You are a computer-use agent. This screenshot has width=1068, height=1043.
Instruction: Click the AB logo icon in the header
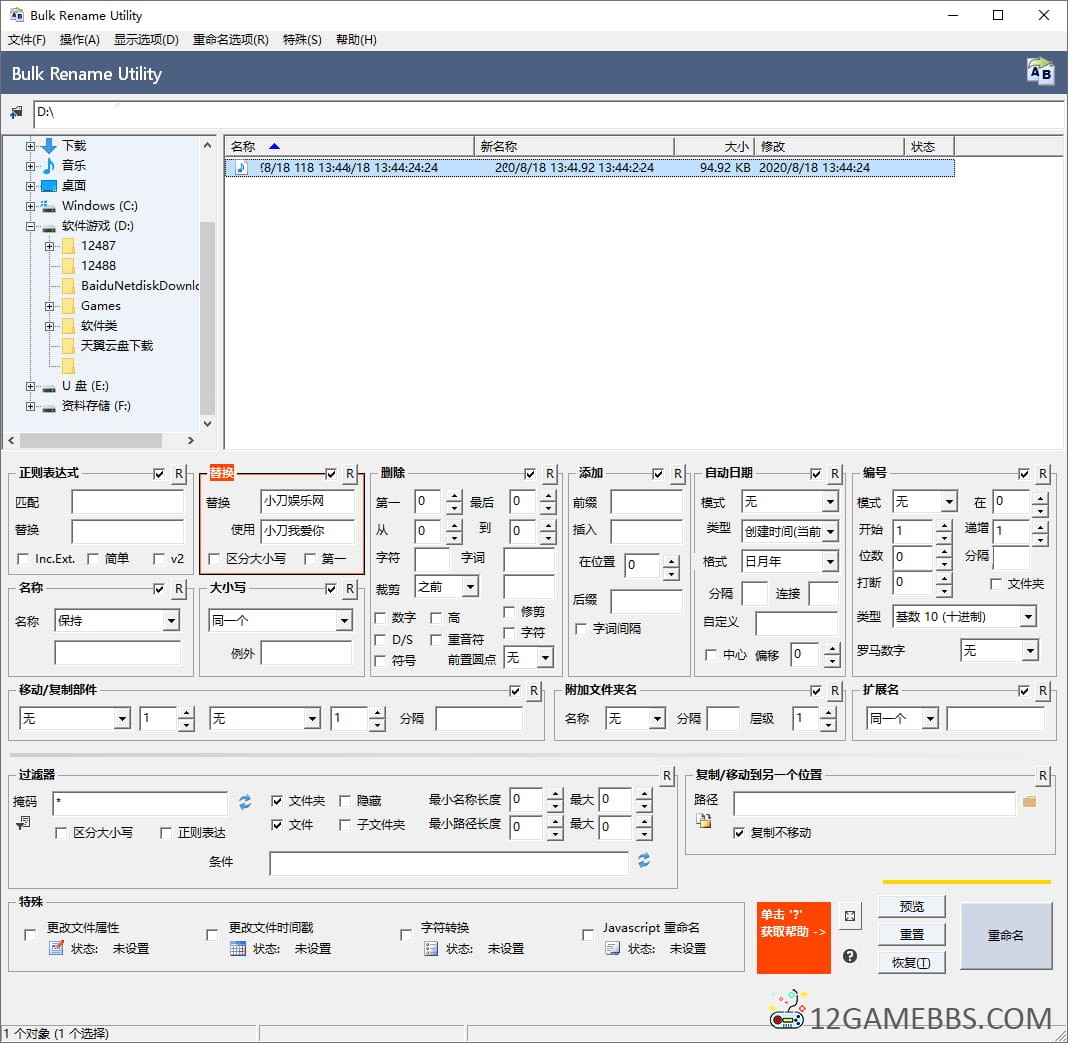click(1039, 72)
